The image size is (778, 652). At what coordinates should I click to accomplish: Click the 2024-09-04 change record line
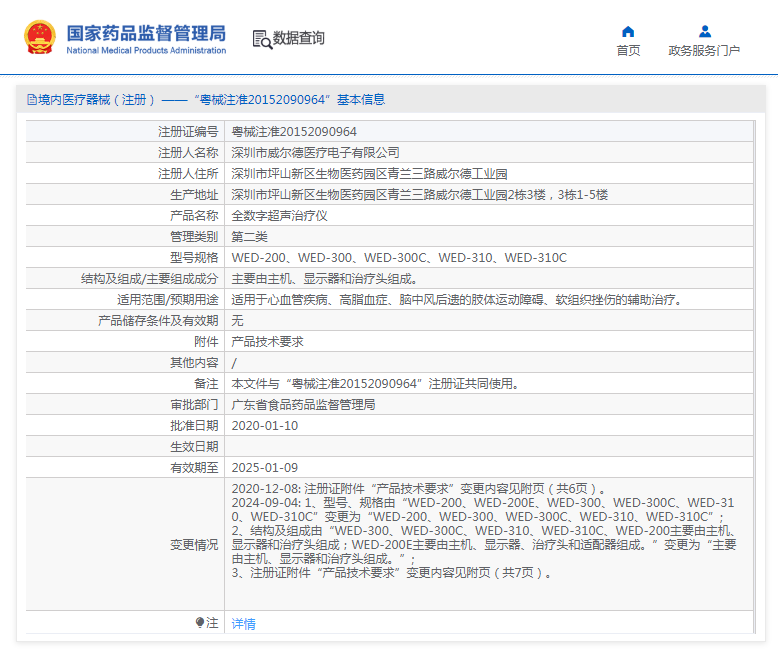pyautogui.click(x=482, y=510)
